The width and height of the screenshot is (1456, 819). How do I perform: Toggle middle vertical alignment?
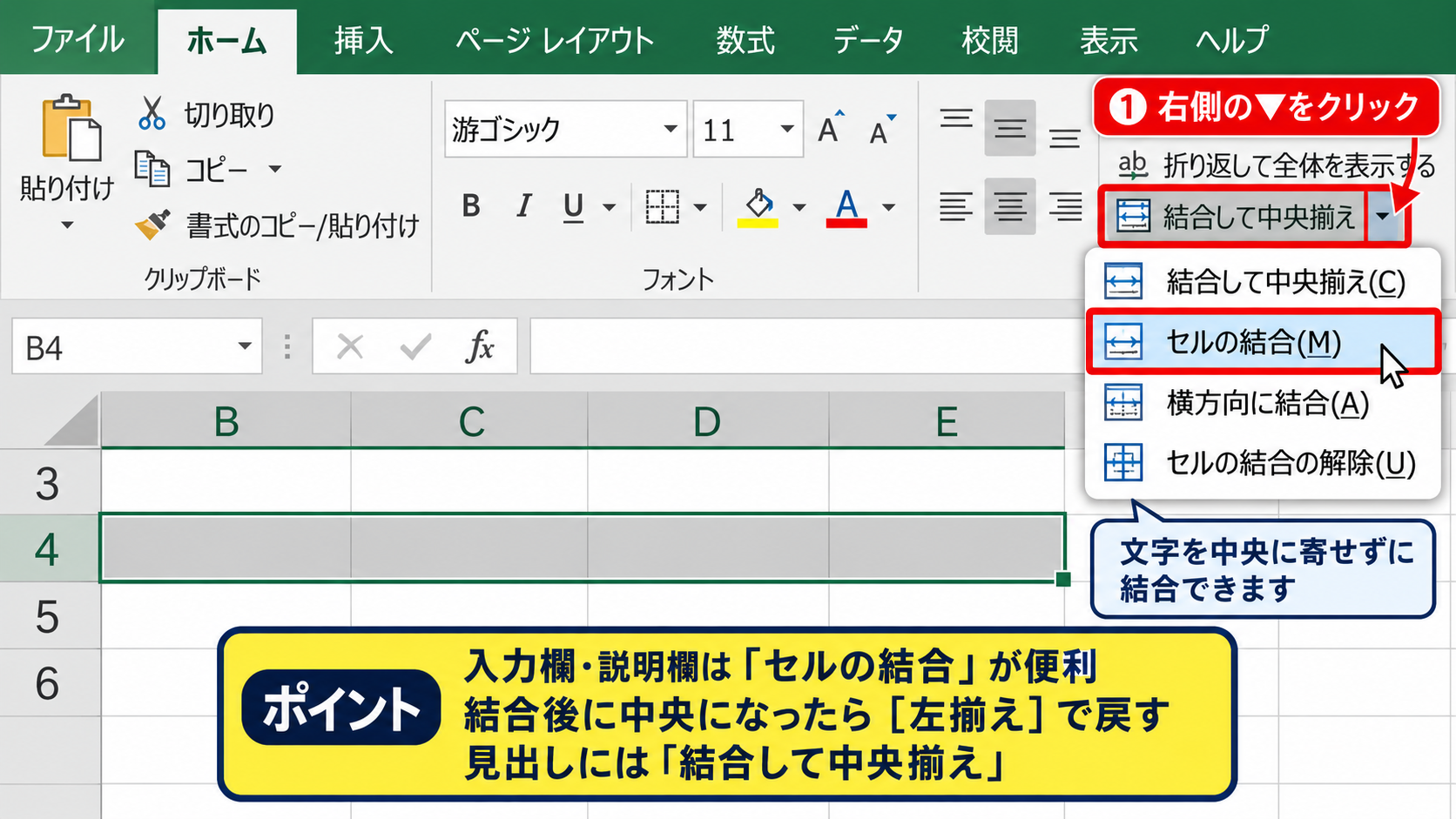click(1010, 128)
